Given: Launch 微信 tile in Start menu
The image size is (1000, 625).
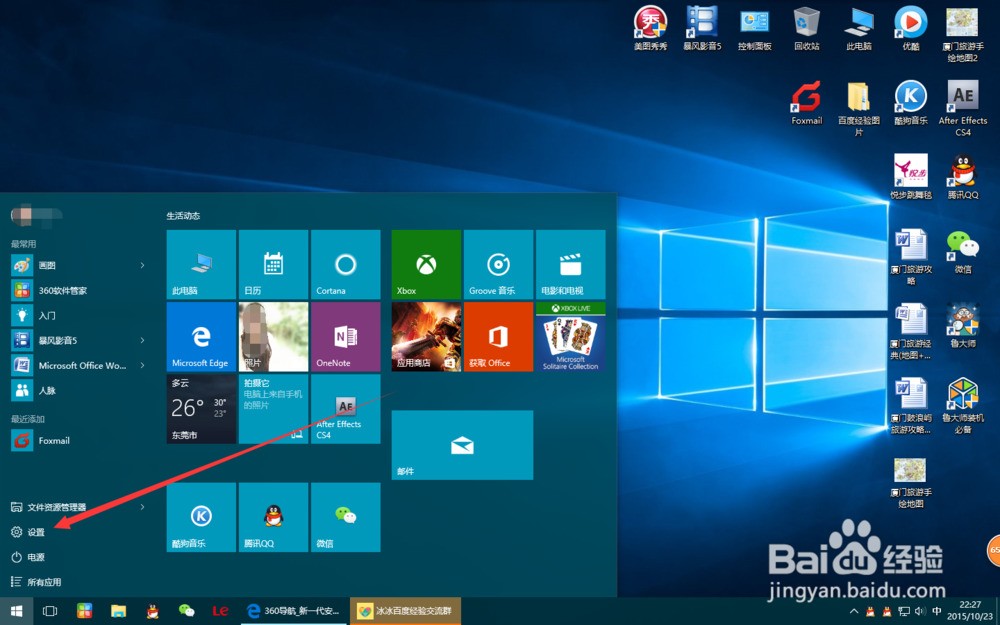Looking at the screenshot, I should click(x=345, y=517).
